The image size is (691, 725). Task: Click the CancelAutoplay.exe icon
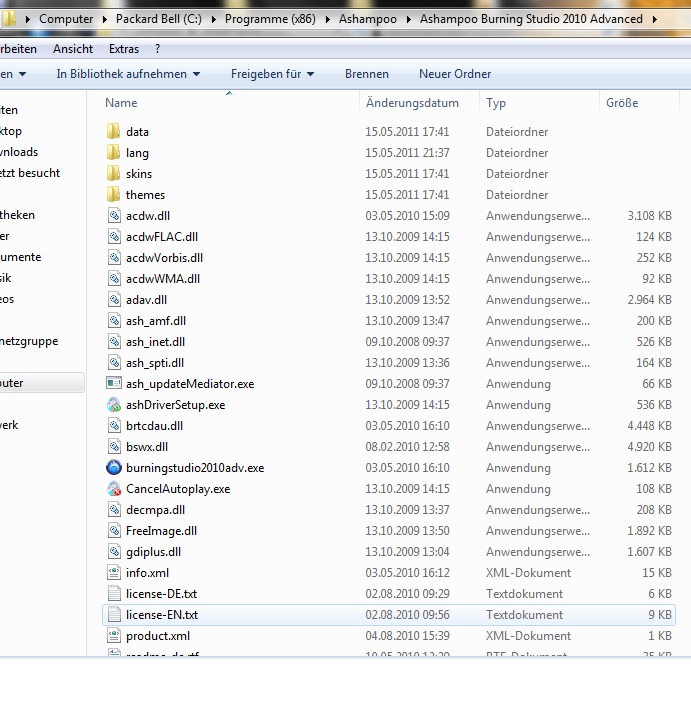click(x=113, y=489)
